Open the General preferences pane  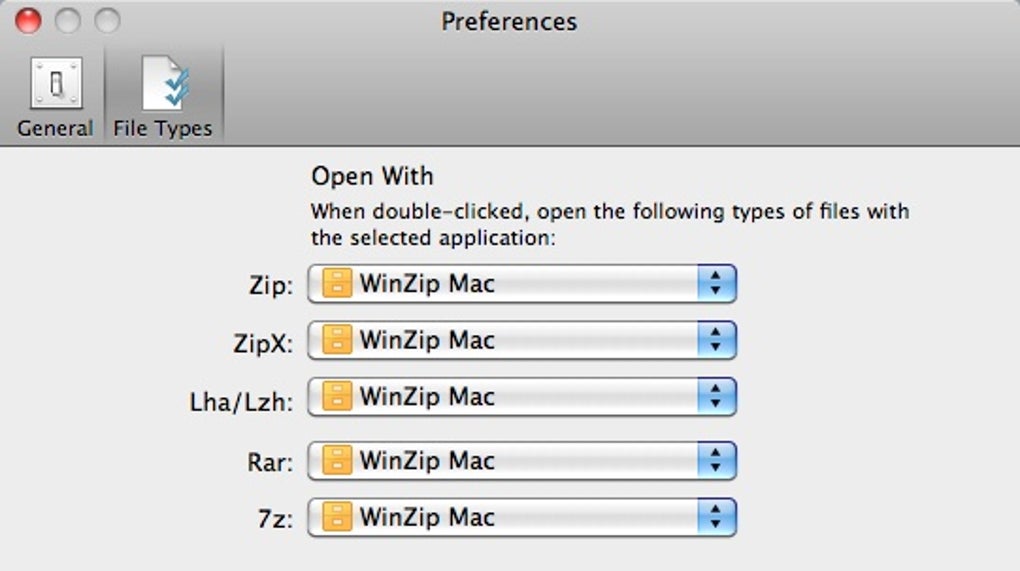55,85
